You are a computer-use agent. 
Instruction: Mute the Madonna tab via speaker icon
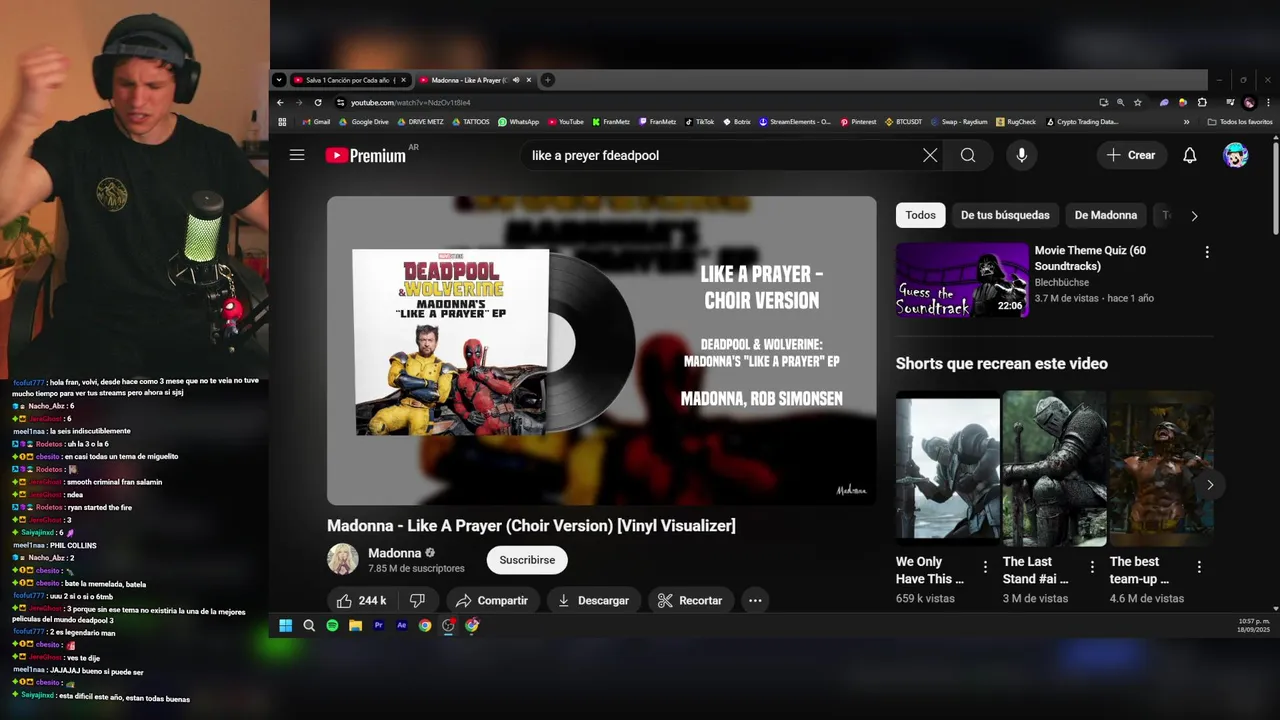(516, 80)
